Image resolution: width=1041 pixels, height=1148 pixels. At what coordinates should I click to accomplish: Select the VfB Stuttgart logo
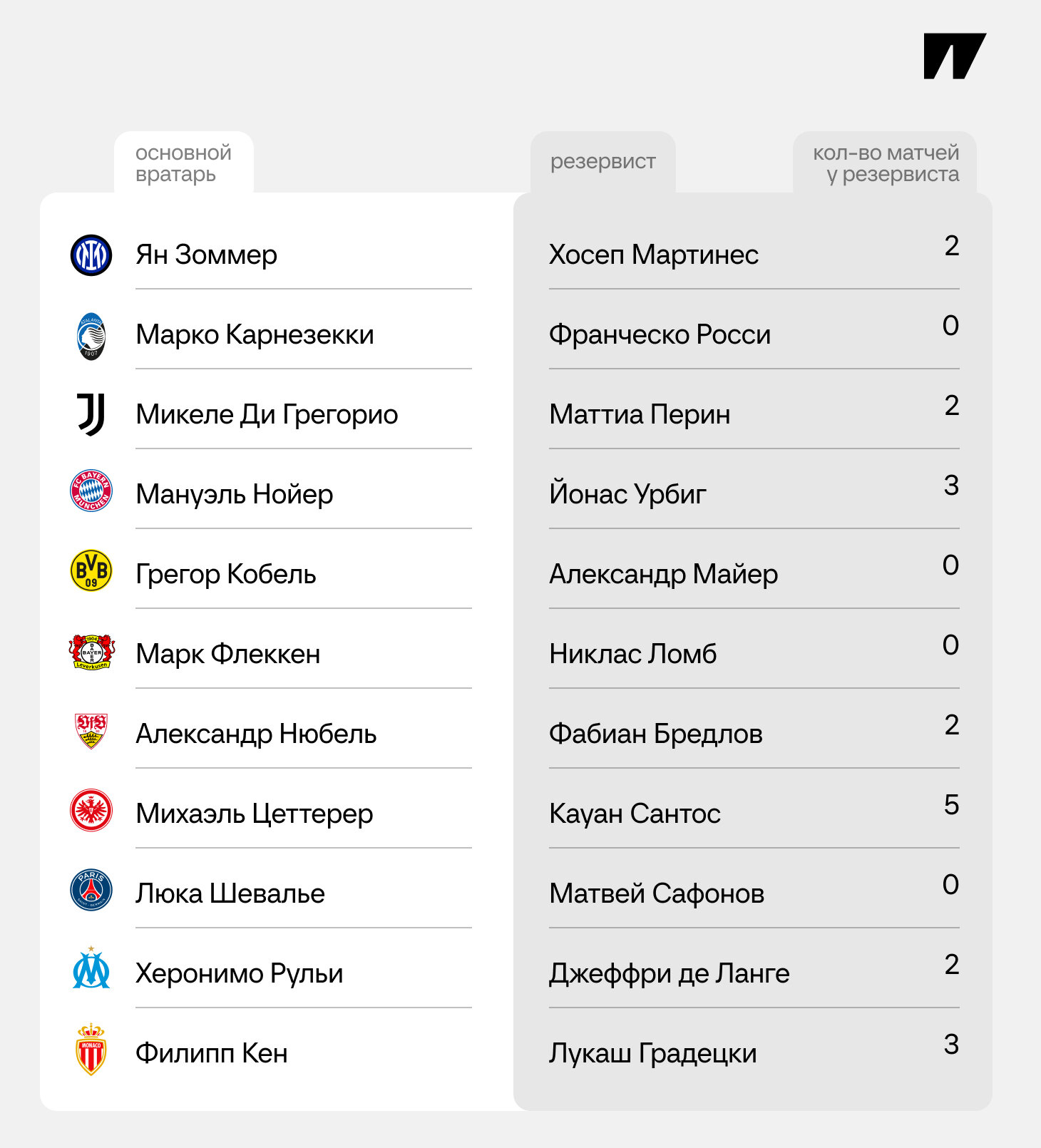[91, 730]
